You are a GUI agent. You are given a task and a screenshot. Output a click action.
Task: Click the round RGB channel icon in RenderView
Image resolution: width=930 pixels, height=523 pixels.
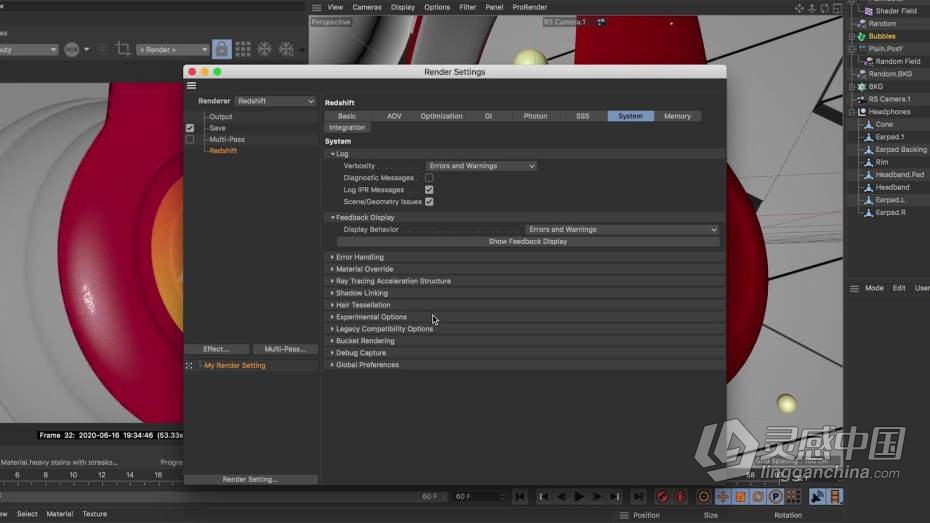72,49
